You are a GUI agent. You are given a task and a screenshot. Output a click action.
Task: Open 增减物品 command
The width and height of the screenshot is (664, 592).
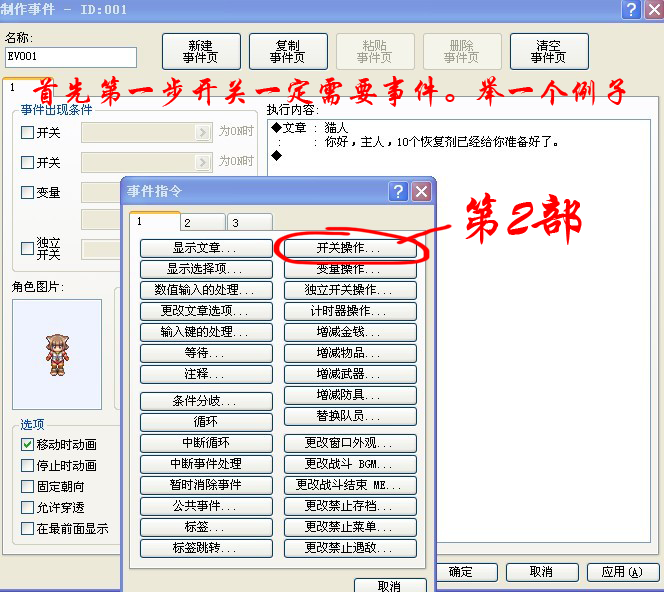(350, 353)
